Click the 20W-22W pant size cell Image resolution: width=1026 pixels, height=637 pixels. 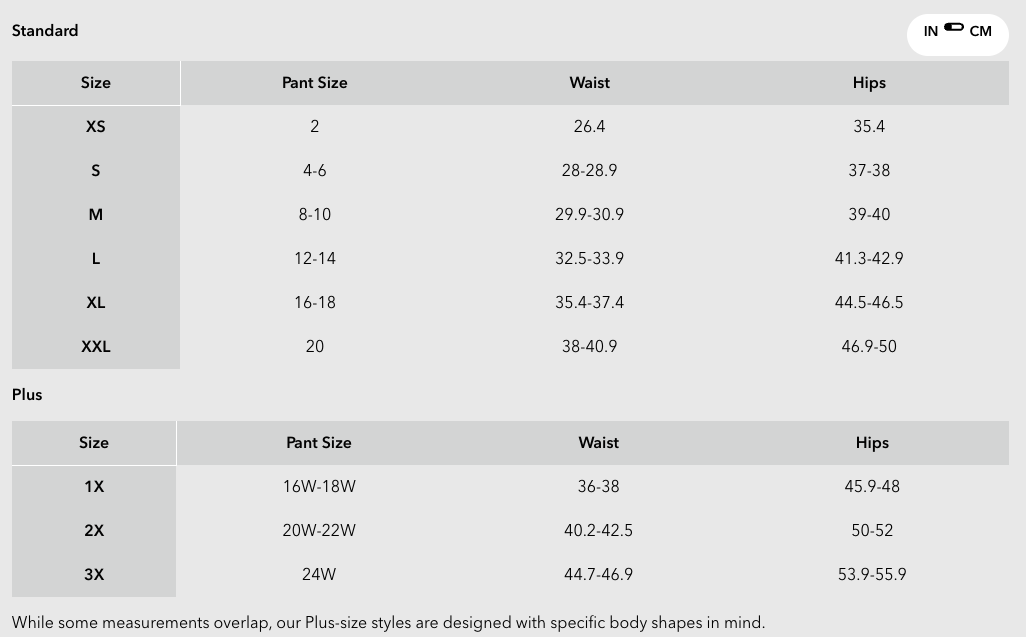[319, 531]
